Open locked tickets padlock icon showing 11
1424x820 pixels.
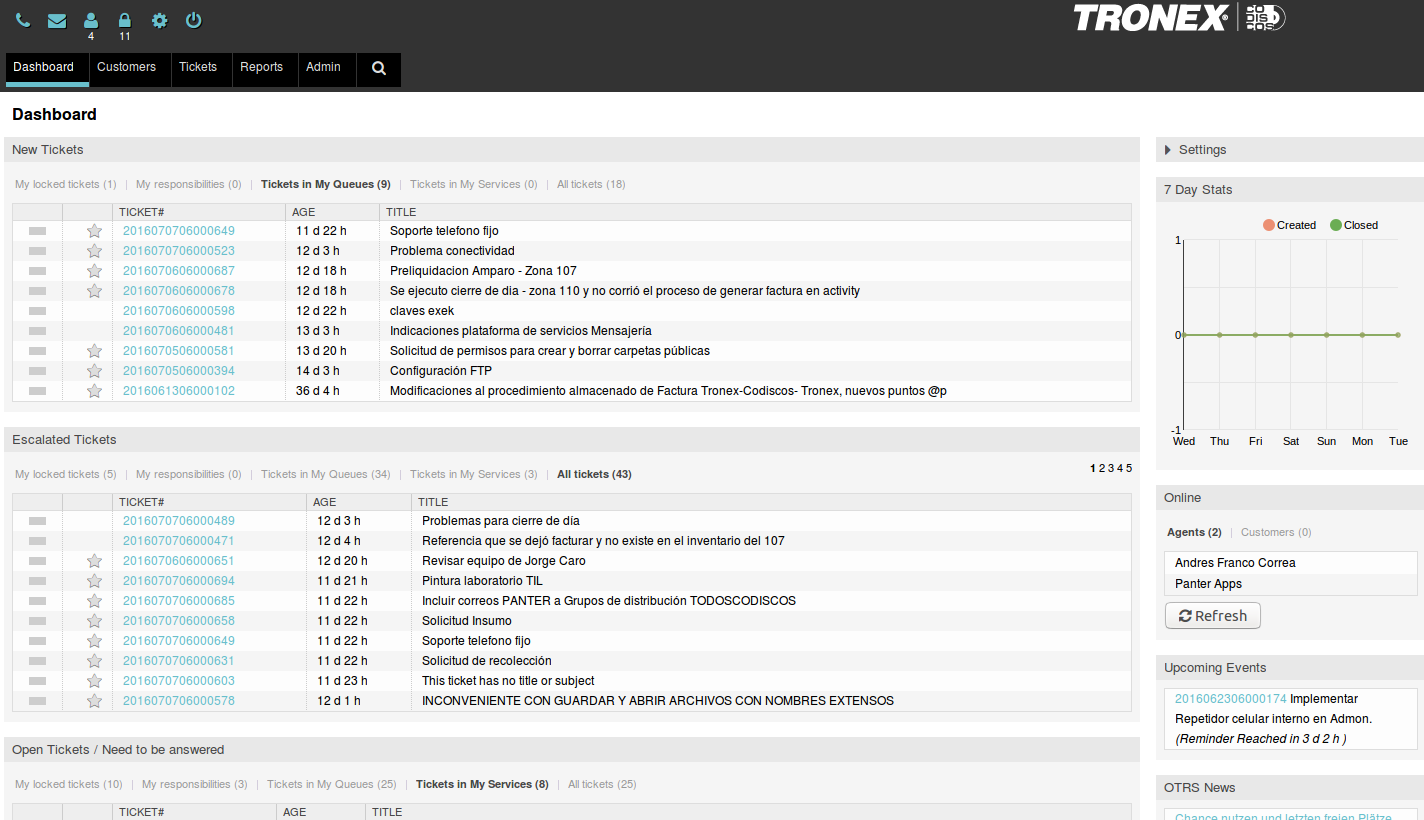pyautogui.click(x=125, y=20)
